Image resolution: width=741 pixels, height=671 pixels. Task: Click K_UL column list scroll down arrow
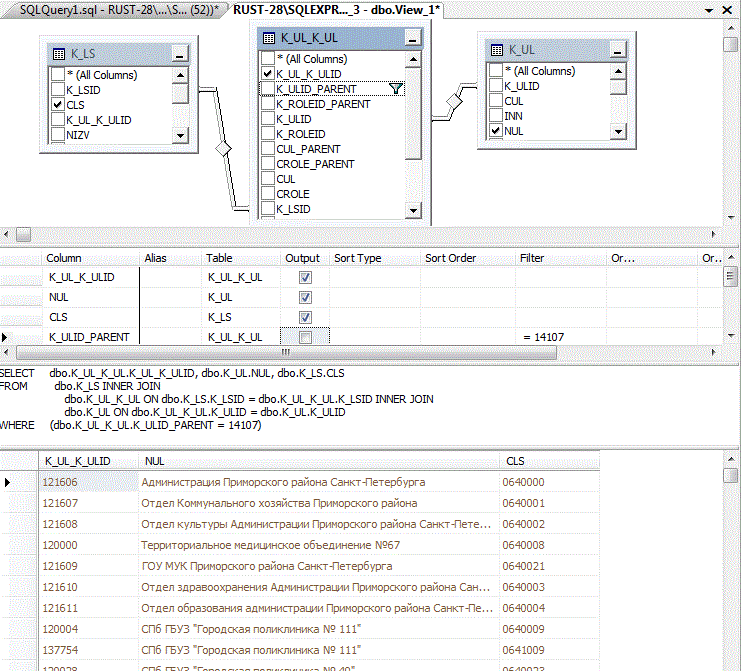618,132
